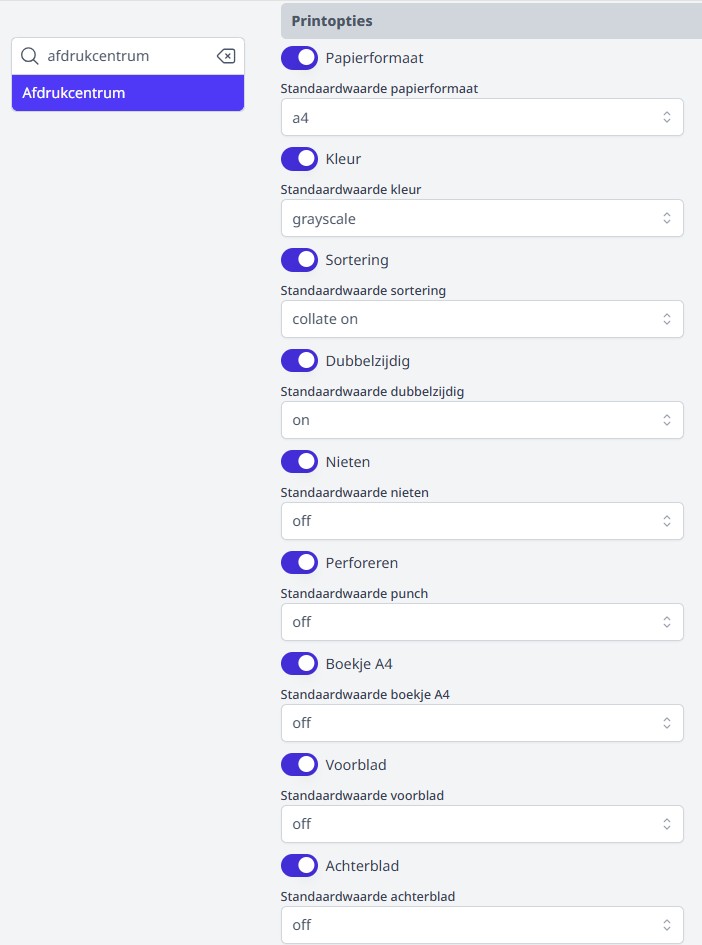Click the search magnifier icon
The width and height of the screenshot is (702, 945).
[x=29, y=56]
